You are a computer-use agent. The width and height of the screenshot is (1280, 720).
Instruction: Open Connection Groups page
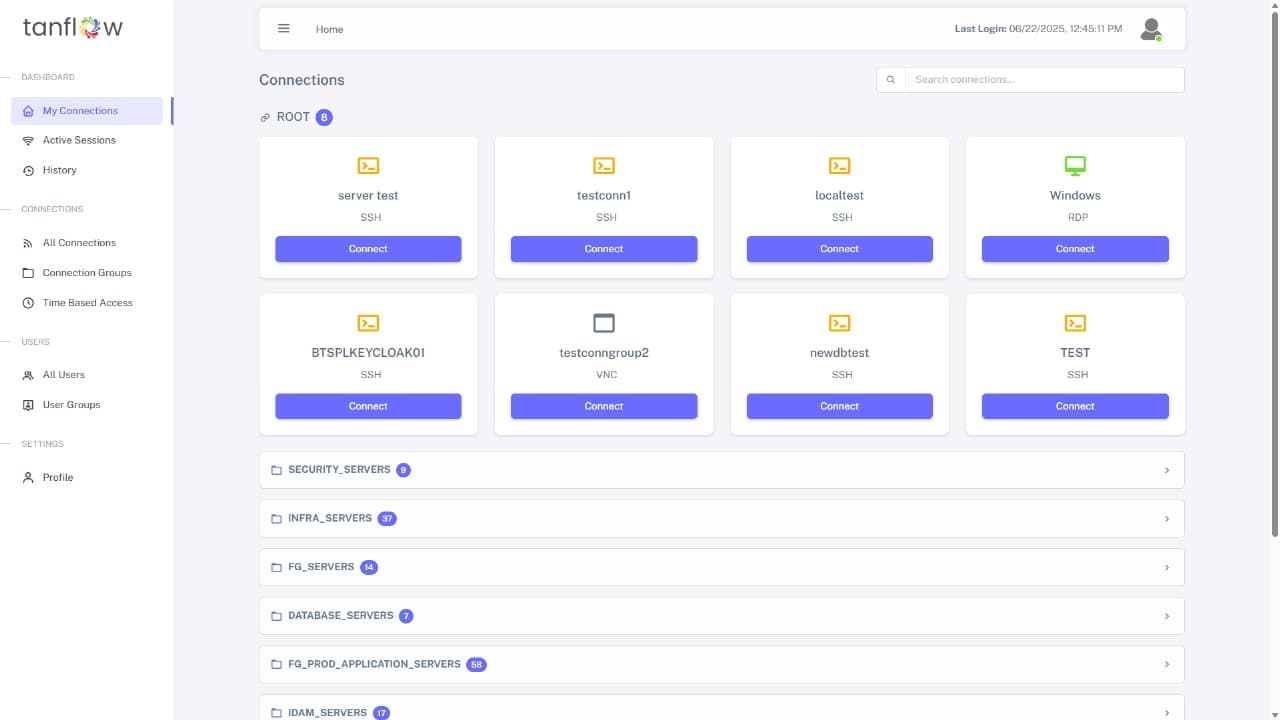[x=87, y=273]
